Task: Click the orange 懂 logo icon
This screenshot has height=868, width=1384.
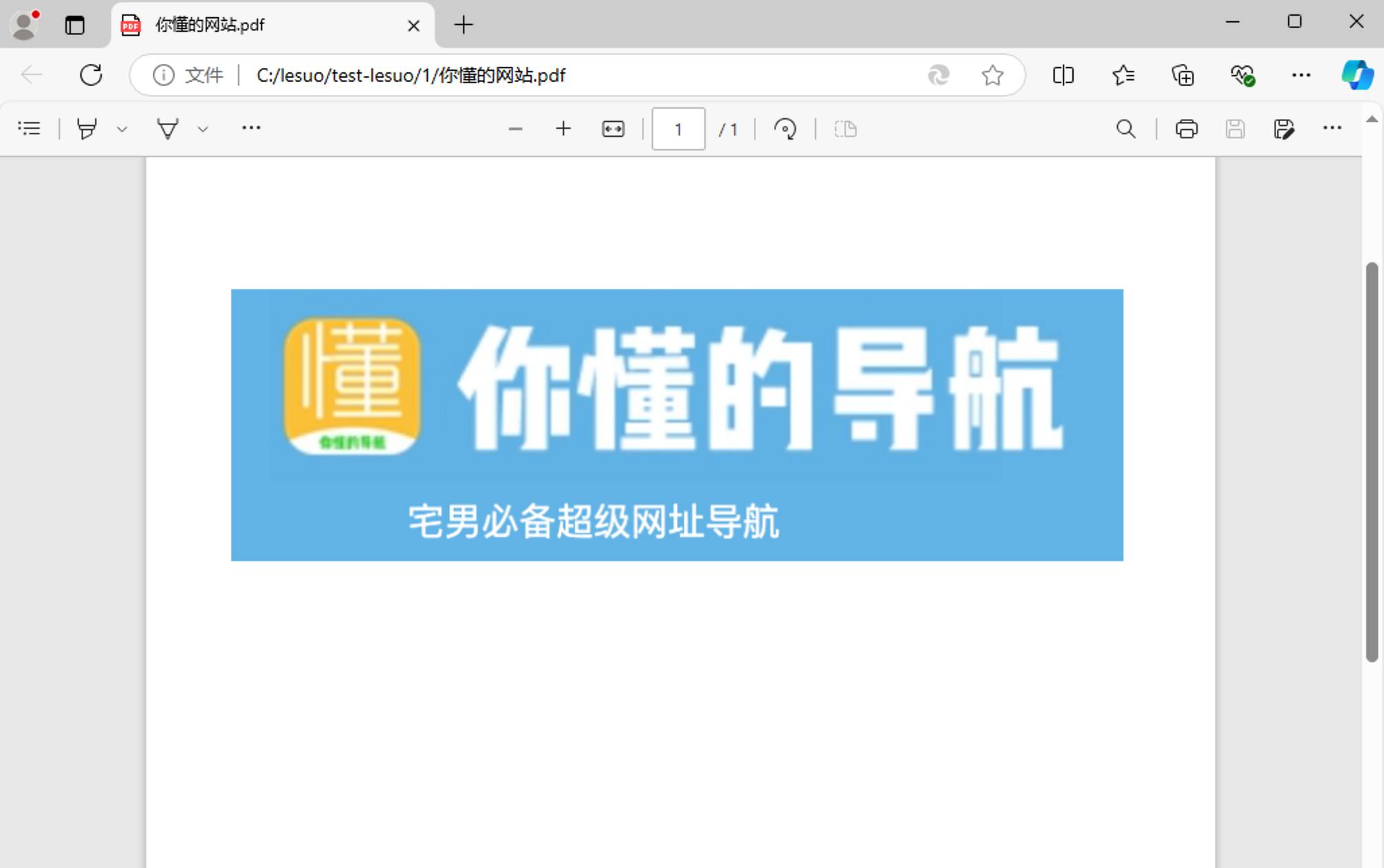Action: click(352, 385)
